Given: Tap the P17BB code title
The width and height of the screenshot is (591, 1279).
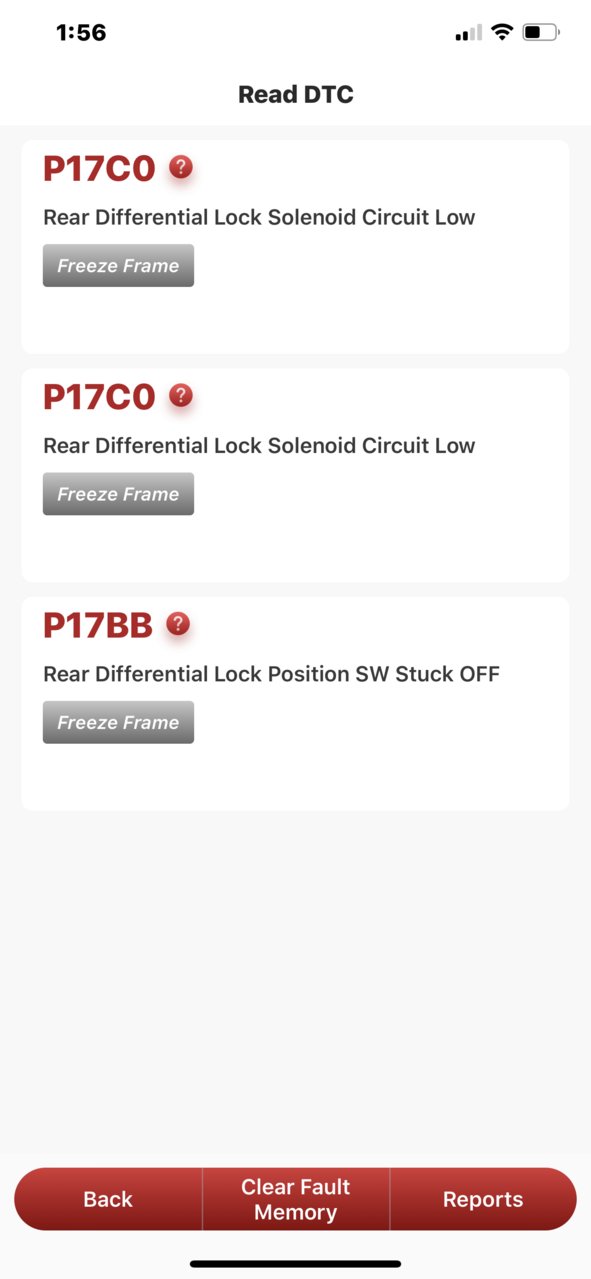Looking at the screenshot, I should 98,626.
